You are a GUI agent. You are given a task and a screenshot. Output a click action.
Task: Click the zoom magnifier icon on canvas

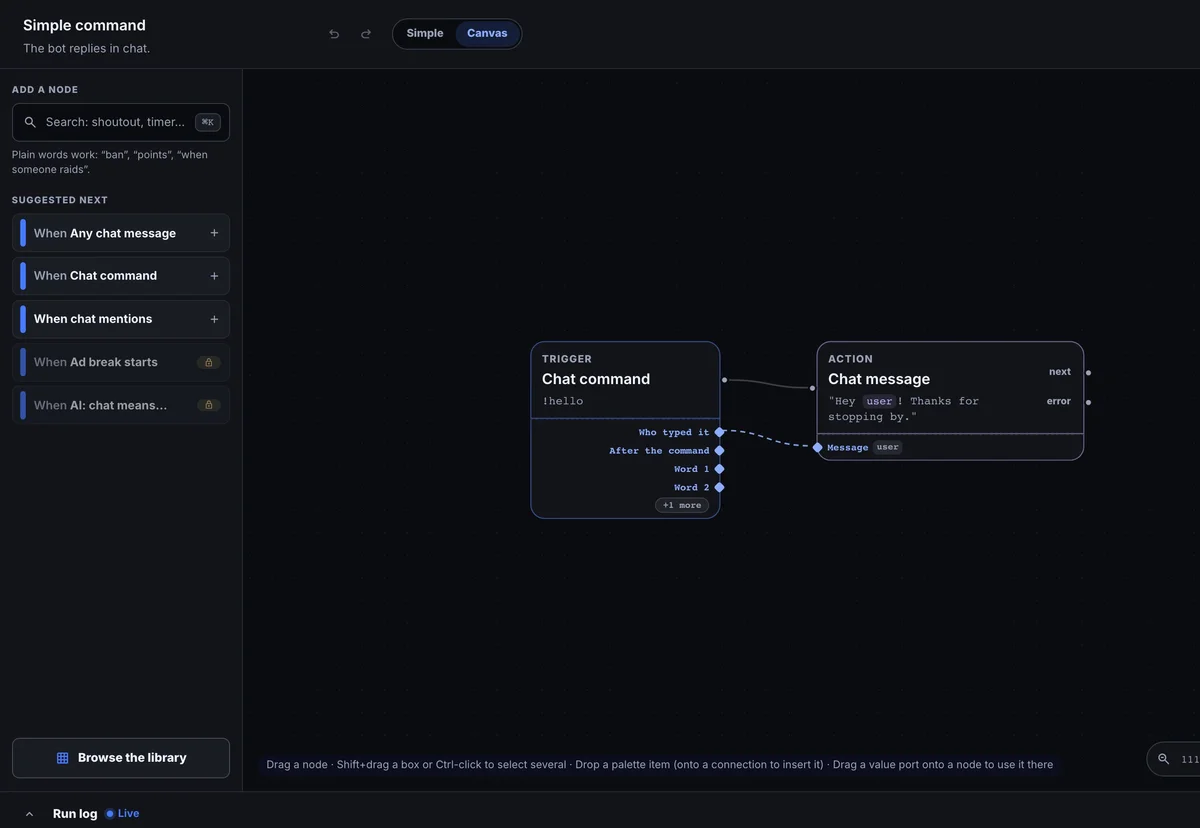[1163, 759]
